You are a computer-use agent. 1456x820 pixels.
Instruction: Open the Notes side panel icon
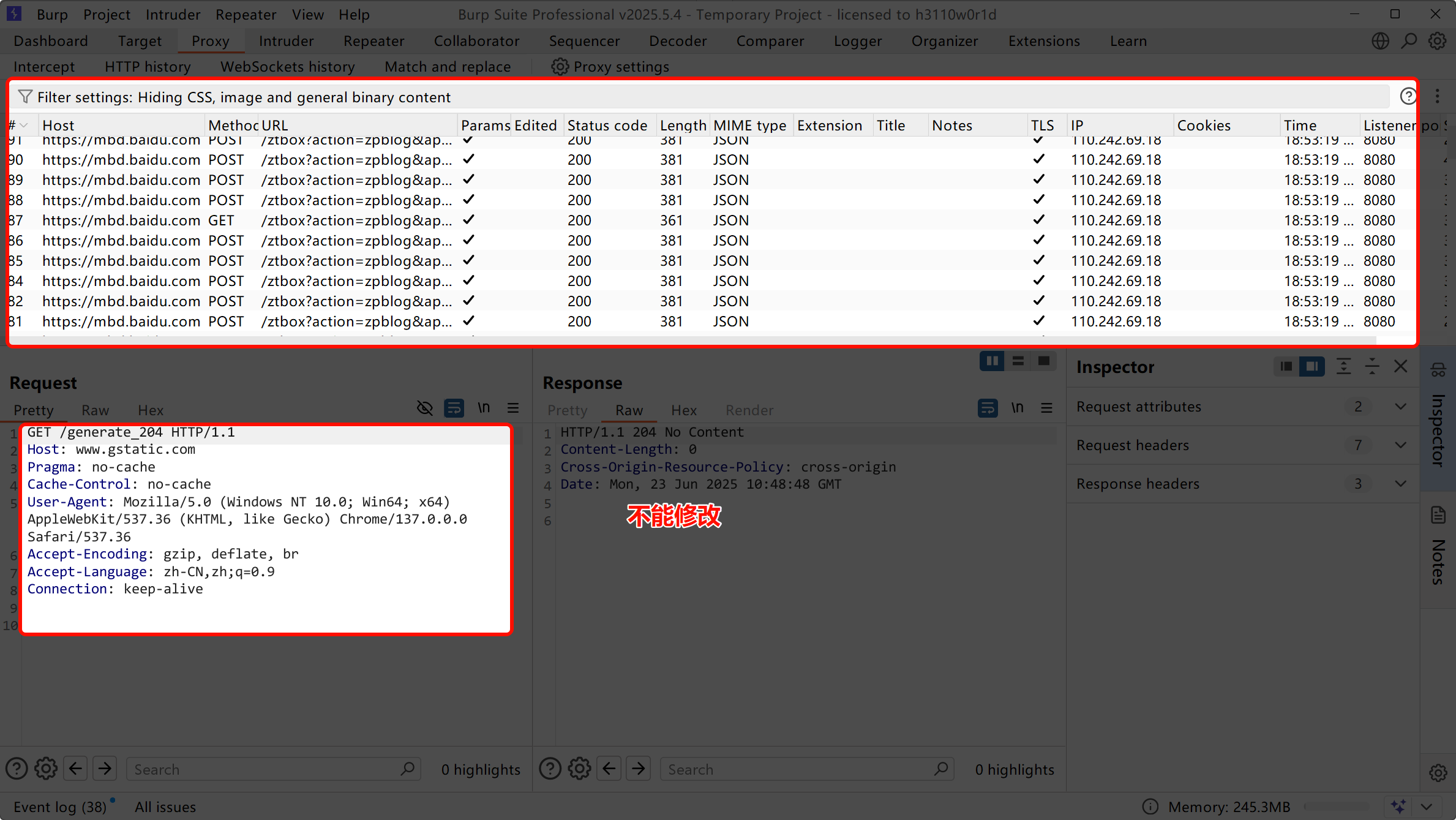coord(1438,516)
